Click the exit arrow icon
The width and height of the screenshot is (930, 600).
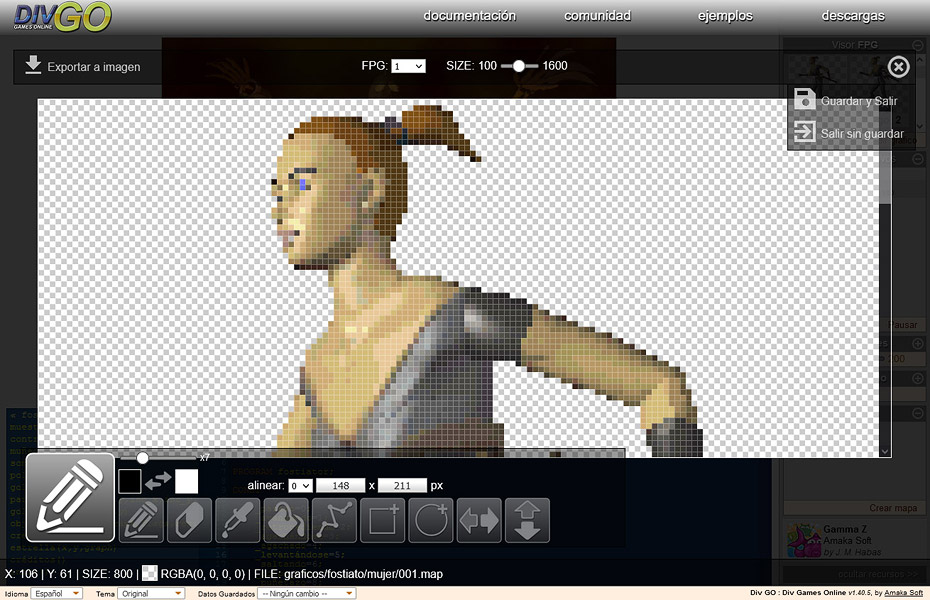804,132
